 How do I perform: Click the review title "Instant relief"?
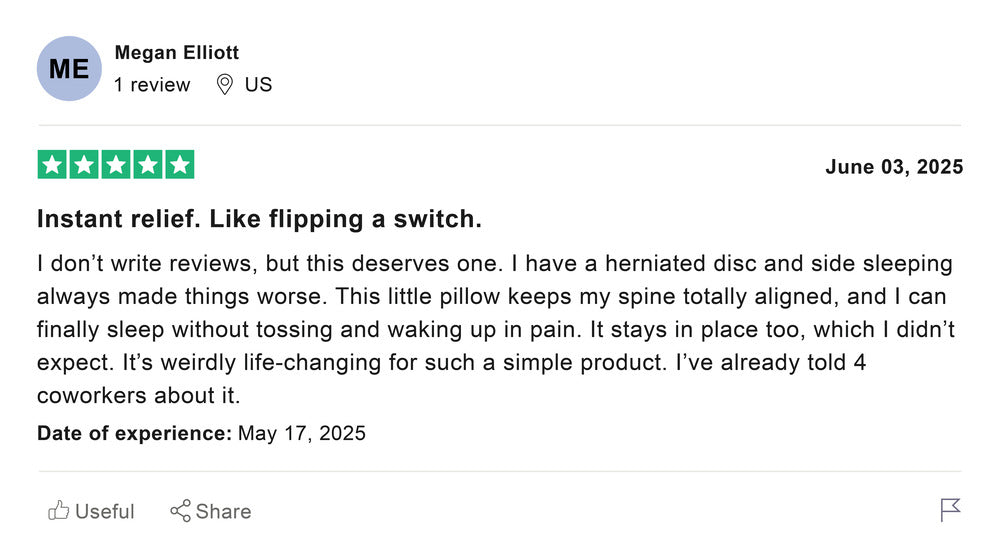coord(259,219)
